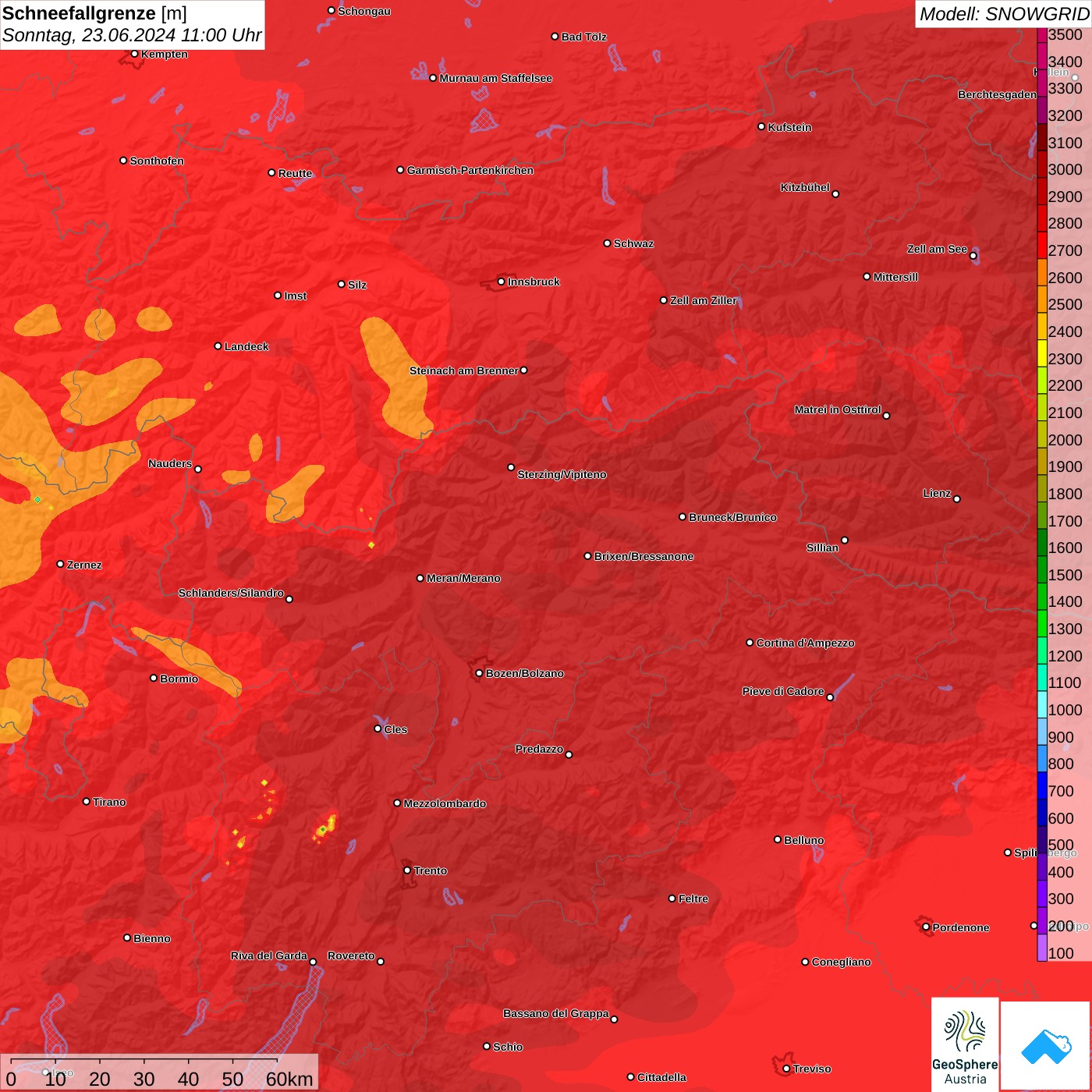
Task: Select the Treviso location marker
Action: (x=786, y=1069)
